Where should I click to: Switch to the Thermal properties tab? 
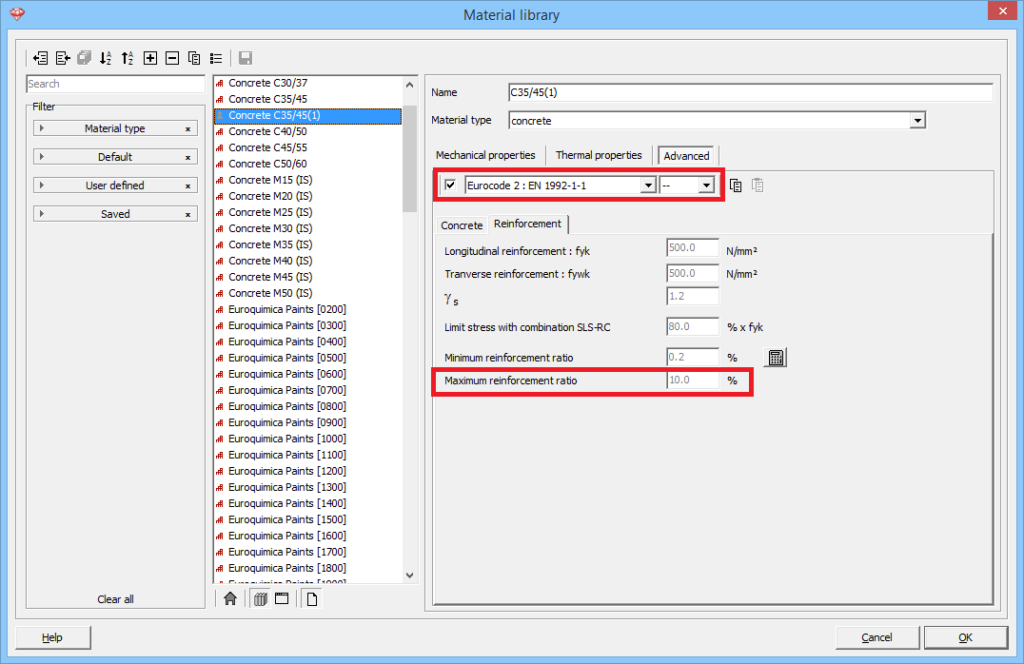coord(598,155)
